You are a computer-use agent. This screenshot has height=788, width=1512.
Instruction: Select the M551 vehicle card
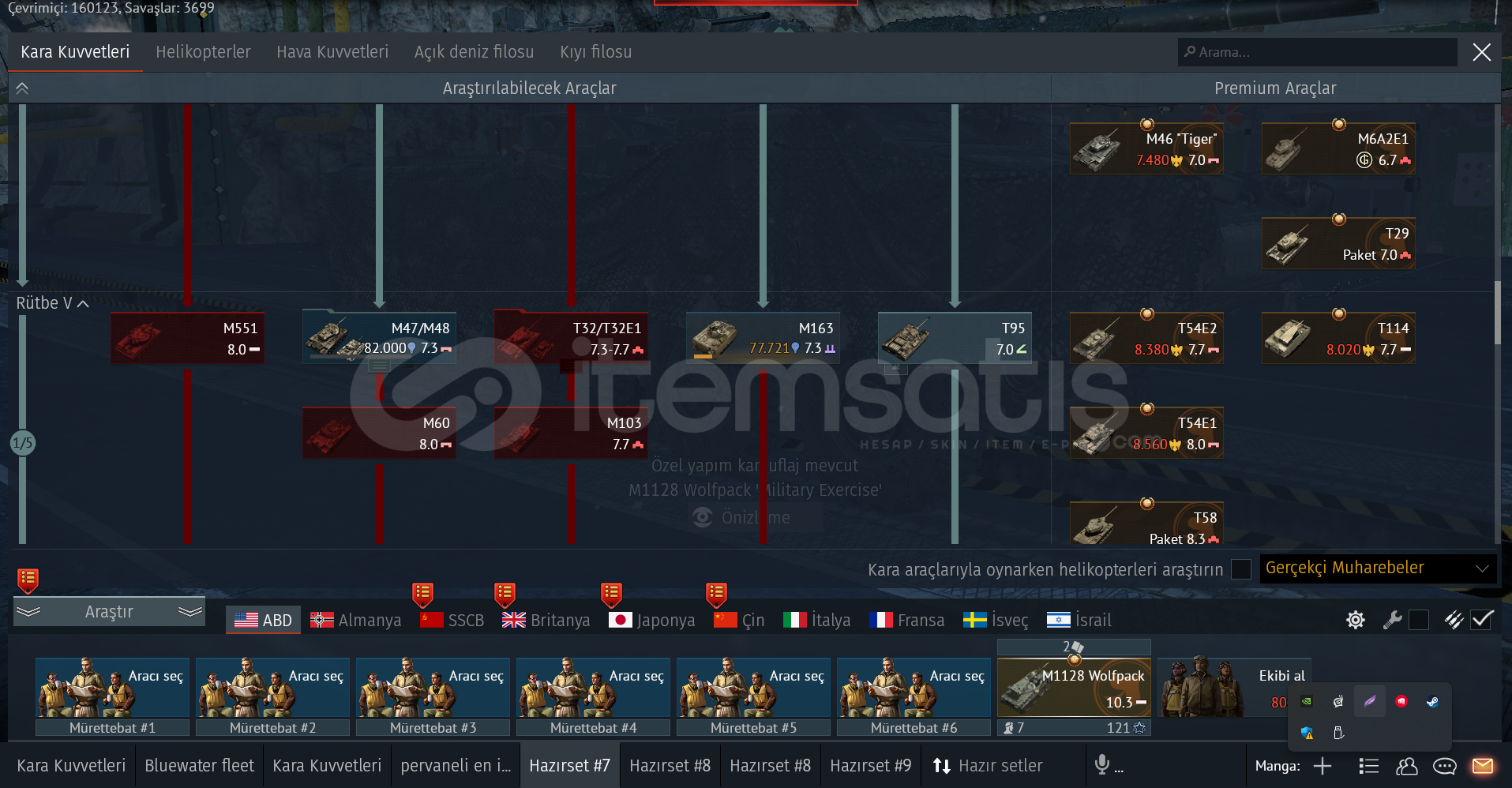coord(187,338)
